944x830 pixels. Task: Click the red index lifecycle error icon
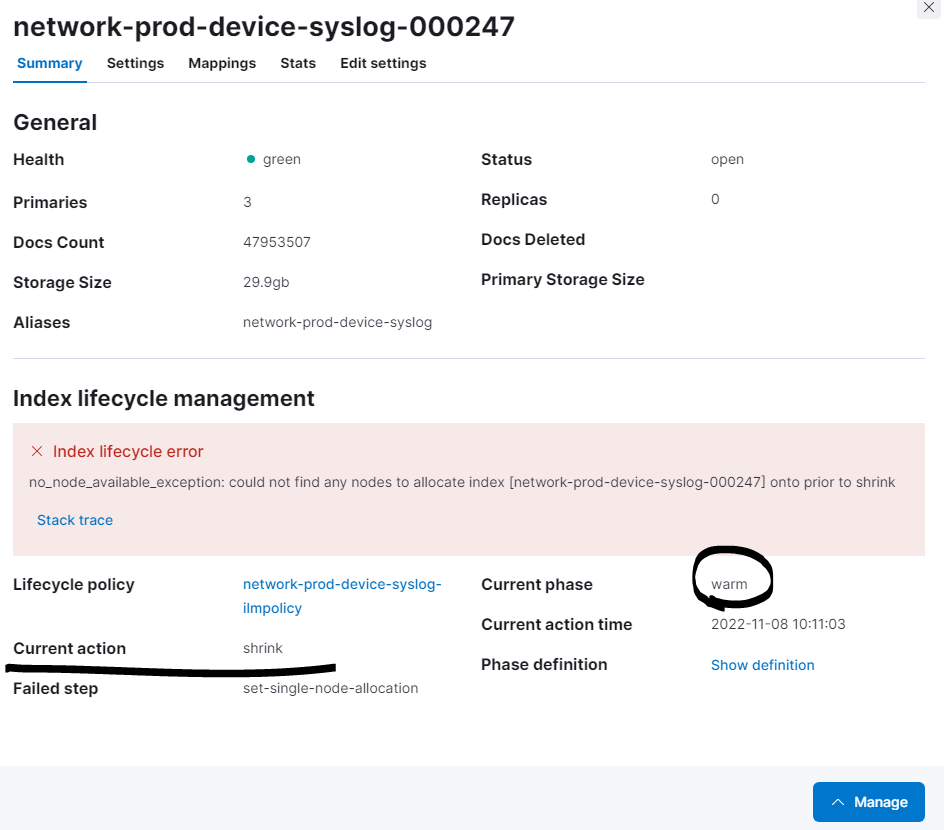pyautogui.click(x=37, y=451)
